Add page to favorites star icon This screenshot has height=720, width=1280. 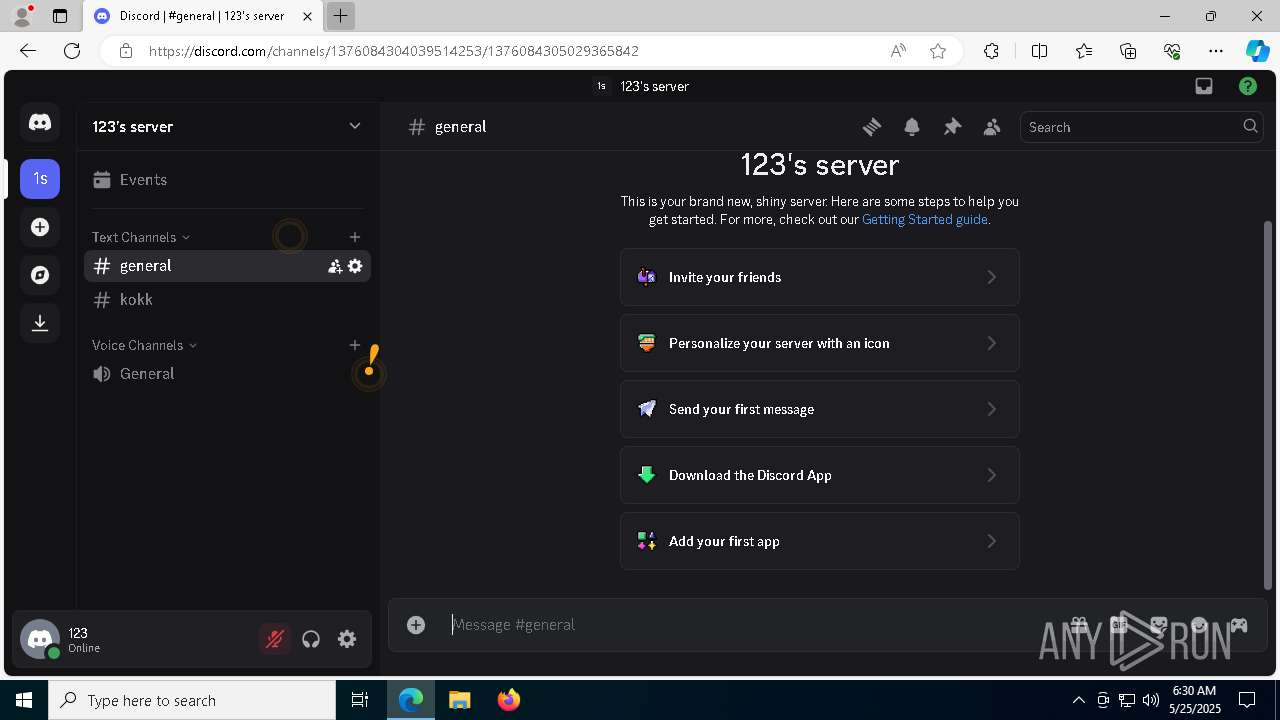pyautogui.click(x=938, y=51)
